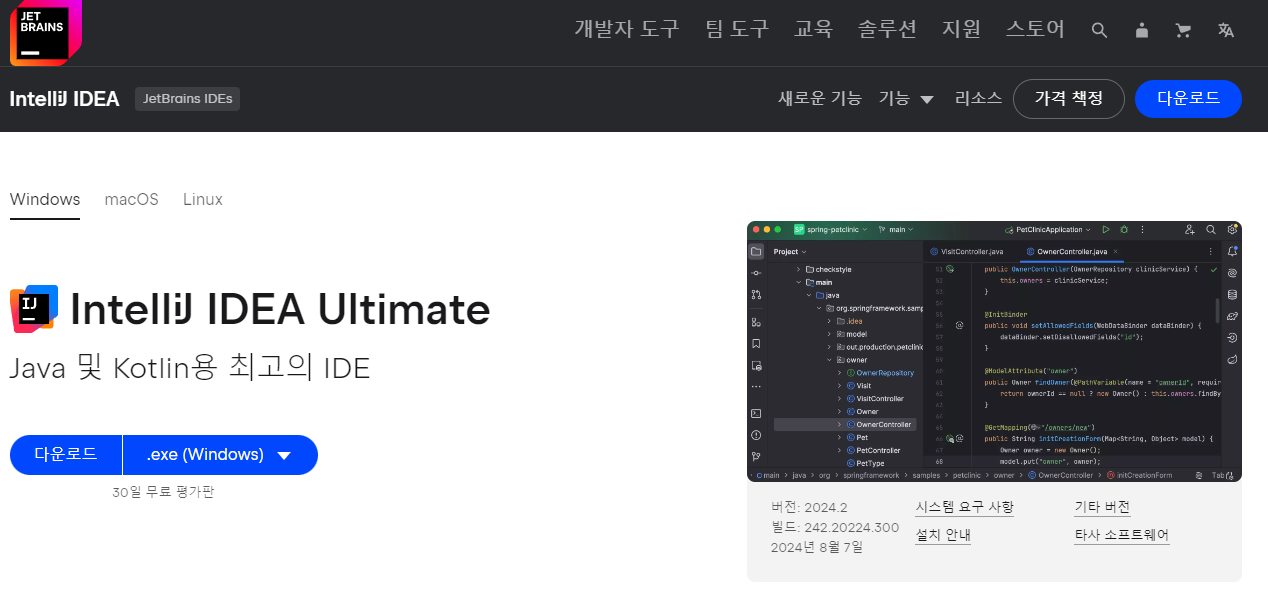Image resolution: width=1268 pixels, height=594 pixels.
Task: Click the 다운로드 button beside .exe (Windows)
Action: point(66,455)
